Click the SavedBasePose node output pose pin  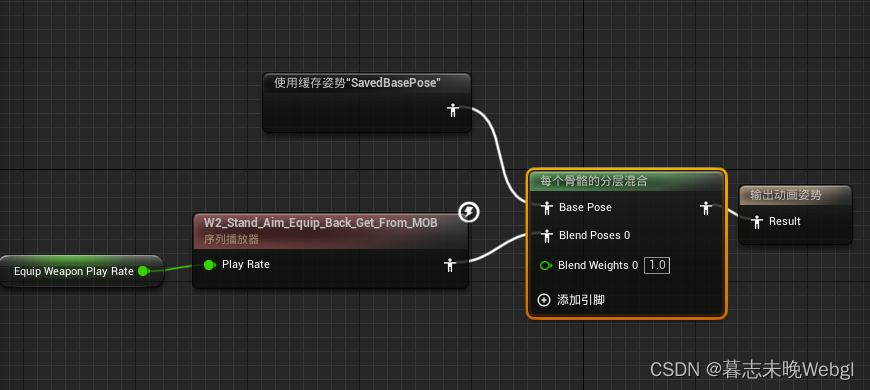(x=453, y=110)
